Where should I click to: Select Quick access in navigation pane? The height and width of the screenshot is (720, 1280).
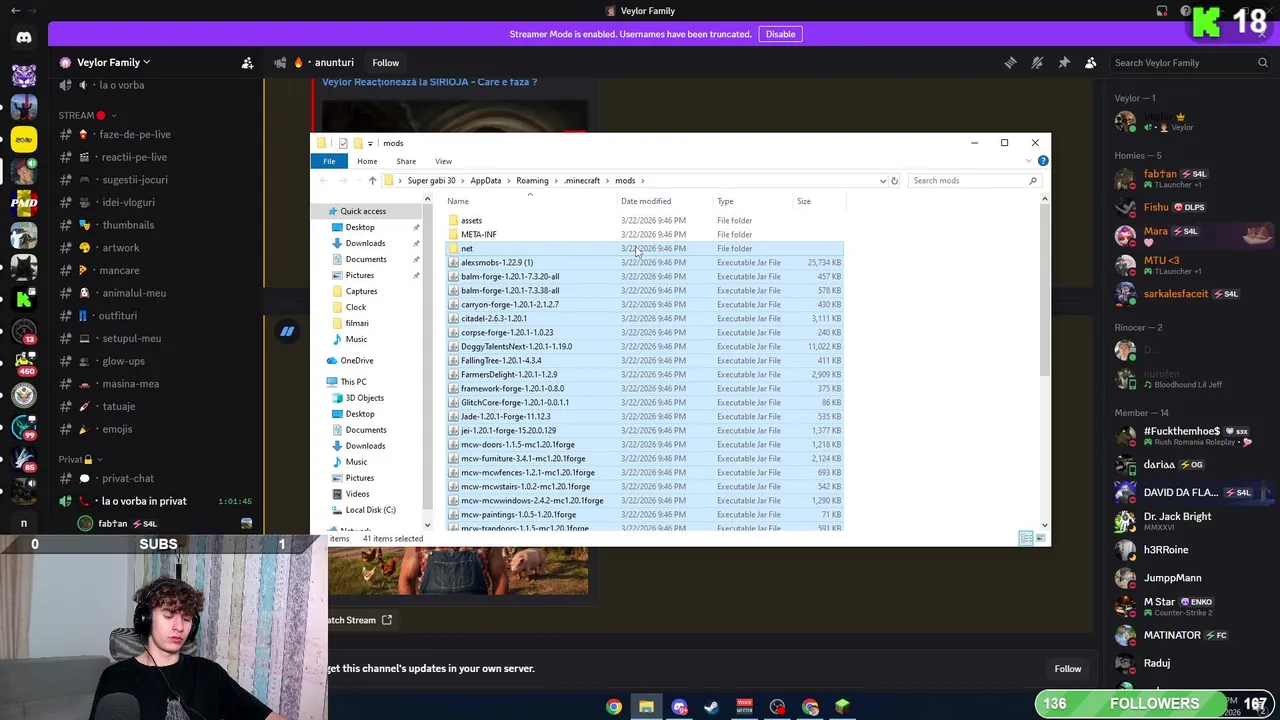363,211
